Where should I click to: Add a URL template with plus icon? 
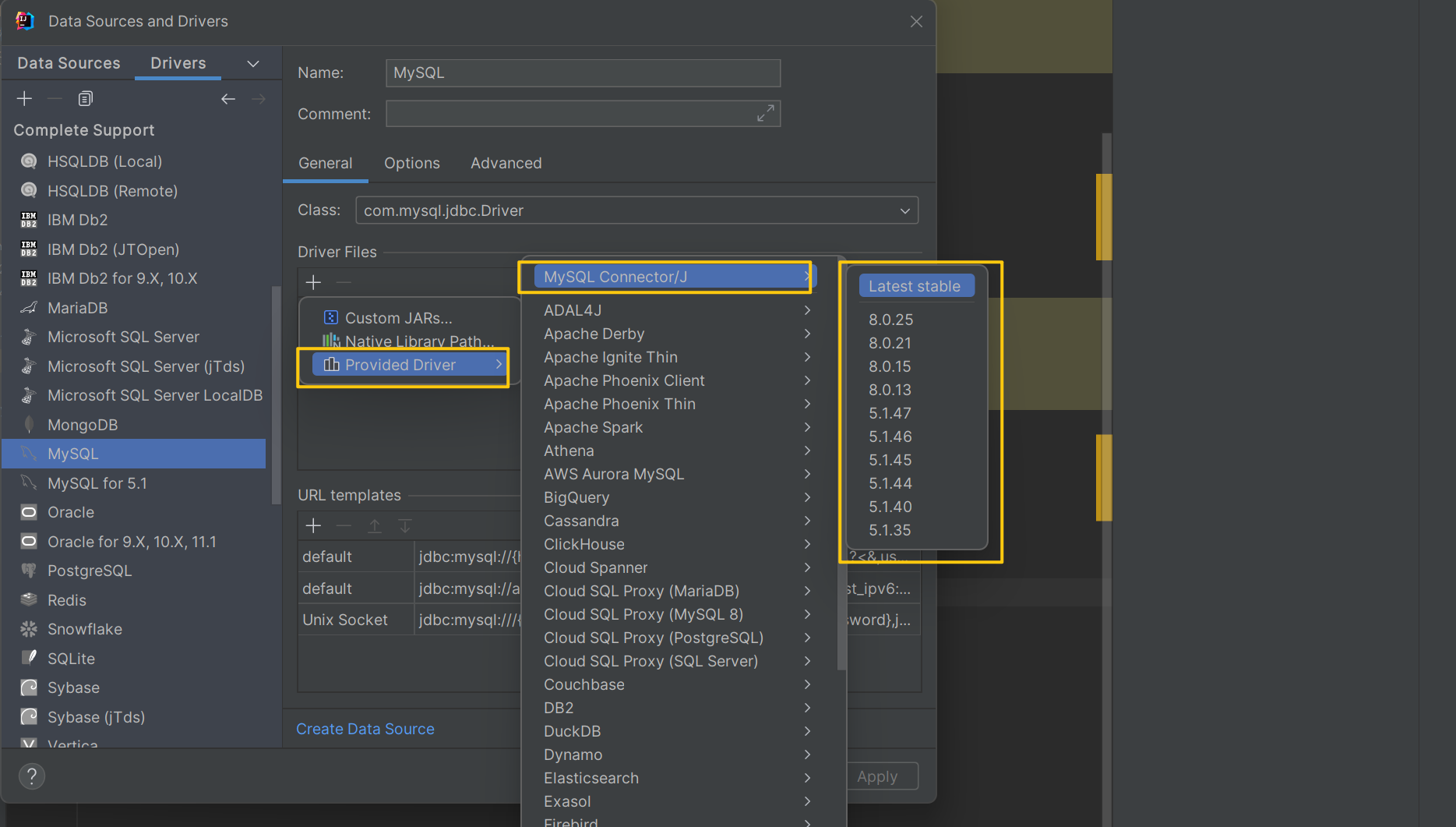[x=313, y=526]
